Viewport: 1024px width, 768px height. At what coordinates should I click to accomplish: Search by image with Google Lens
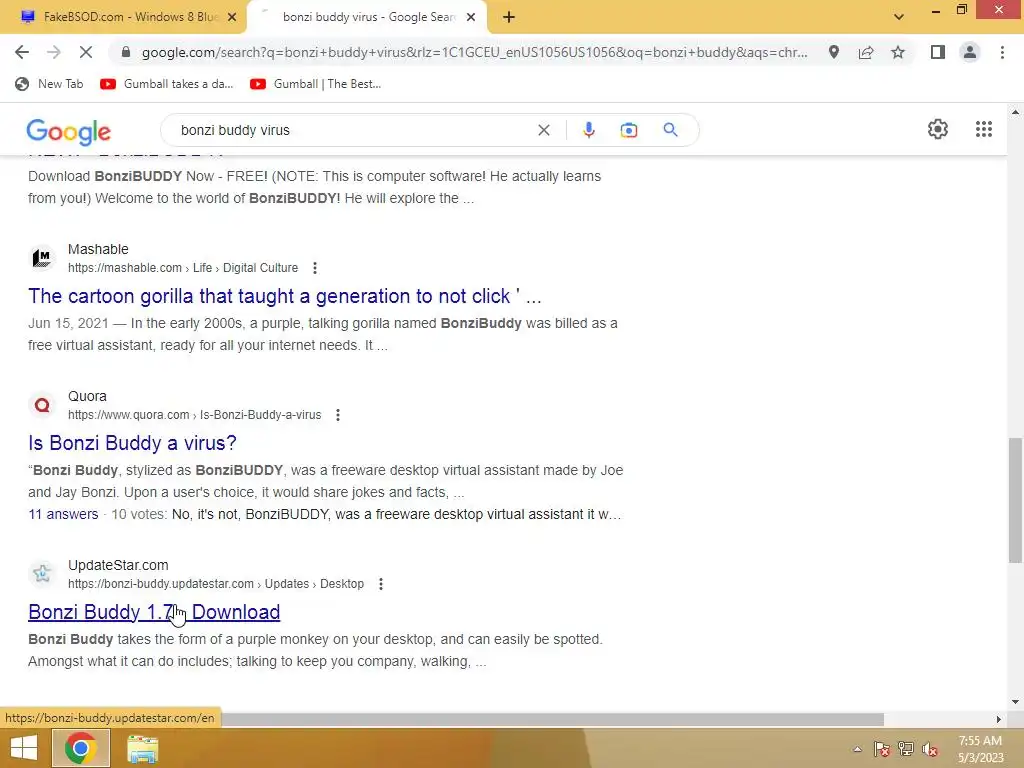[629, 130]
